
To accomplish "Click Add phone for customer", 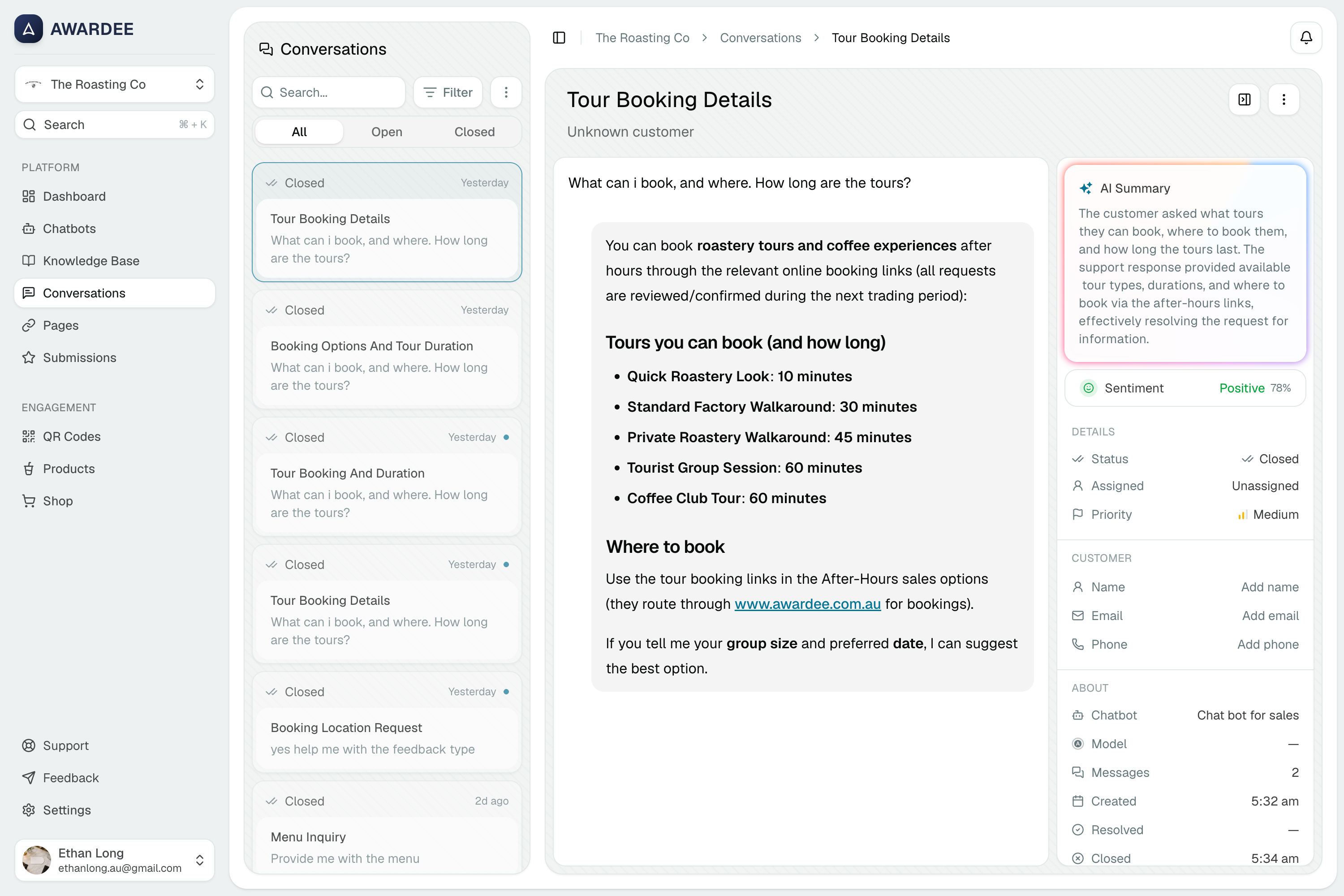I will click(x=1268, y=644).
